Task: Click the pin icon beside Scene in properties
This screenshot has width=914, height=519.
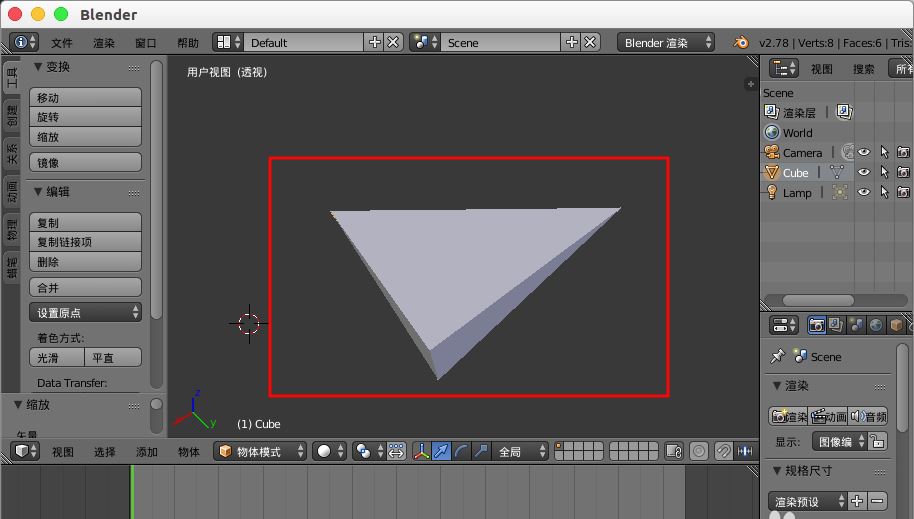Action: (x=778, y=356)
